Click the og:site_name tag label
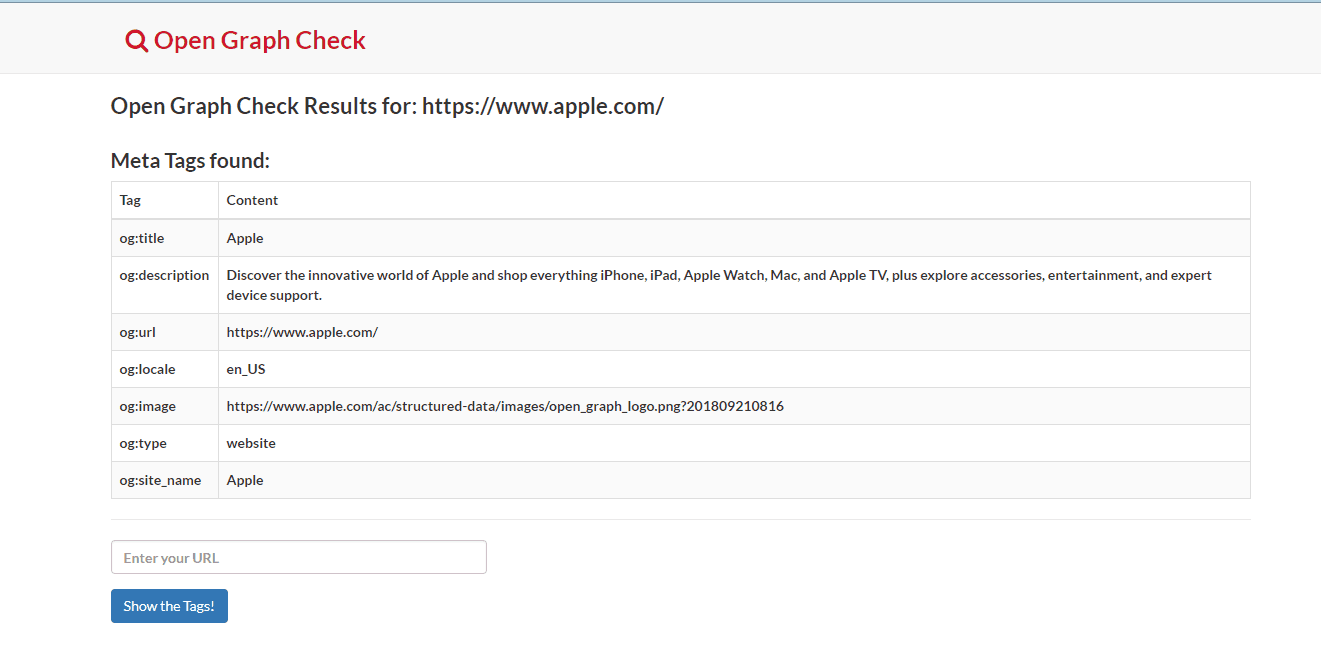 (160, 480)
